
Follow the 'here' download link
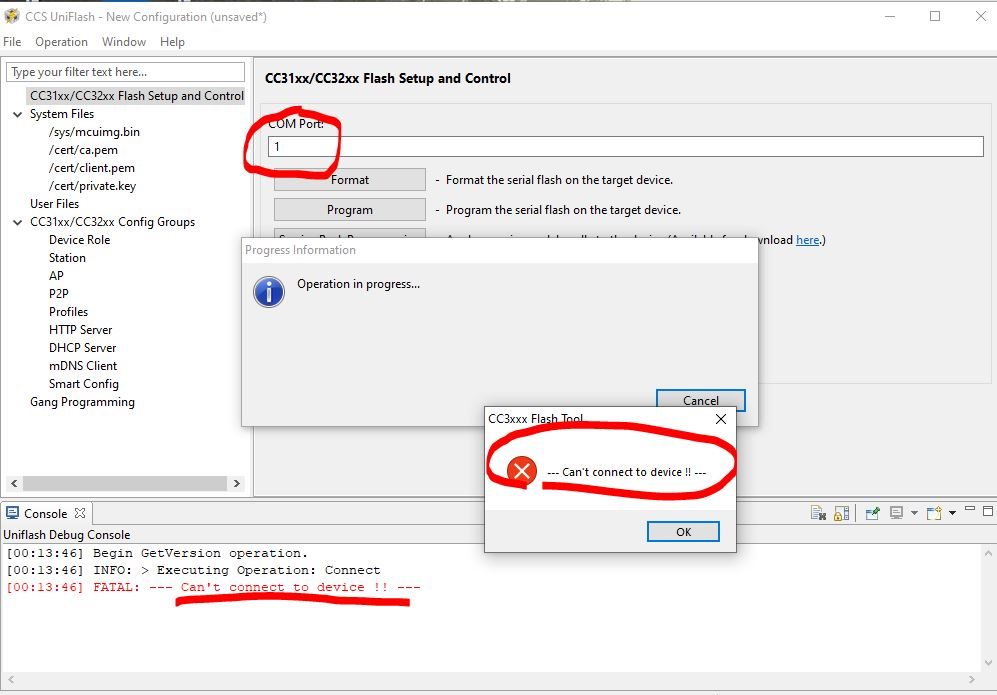(x=808, y=240)
